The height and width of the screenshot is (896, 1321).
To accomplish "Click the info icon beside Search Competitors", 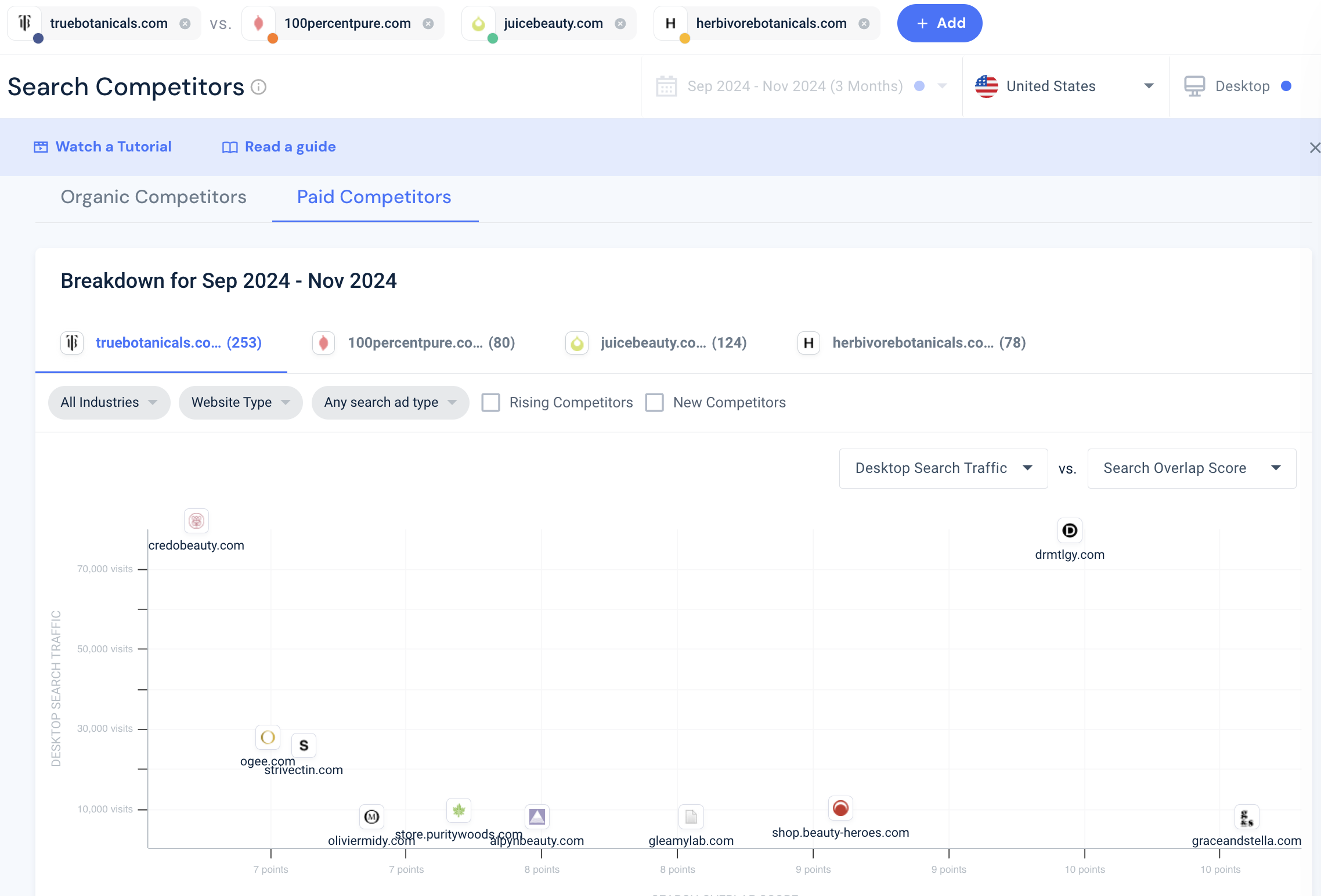I will click(258, 87).
